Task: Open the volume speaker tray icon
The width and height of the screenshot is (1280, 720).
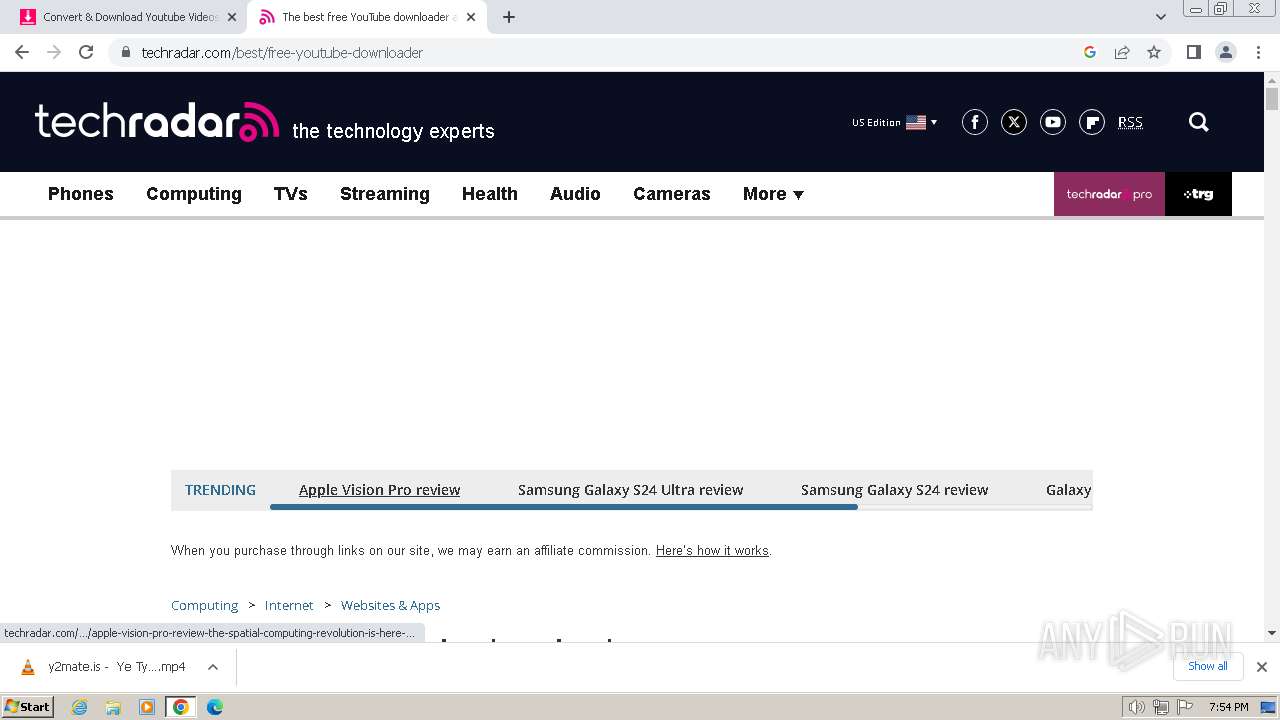Action: click(1137, 707)
